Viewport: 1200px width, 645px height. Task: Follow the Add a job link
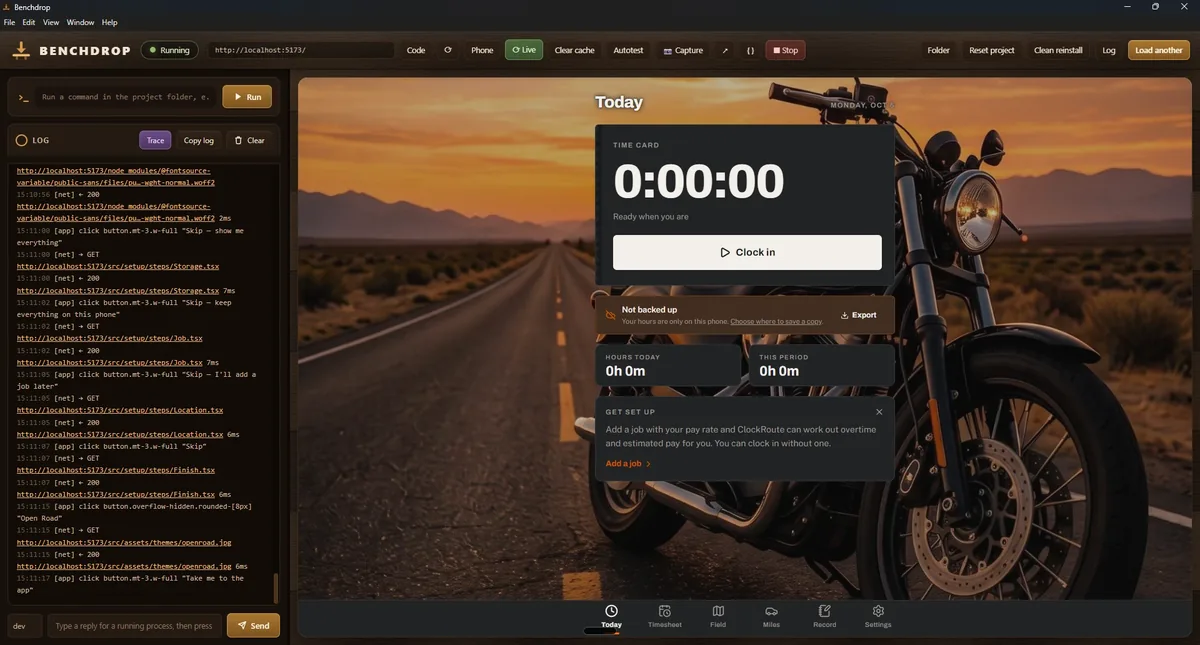628,464
